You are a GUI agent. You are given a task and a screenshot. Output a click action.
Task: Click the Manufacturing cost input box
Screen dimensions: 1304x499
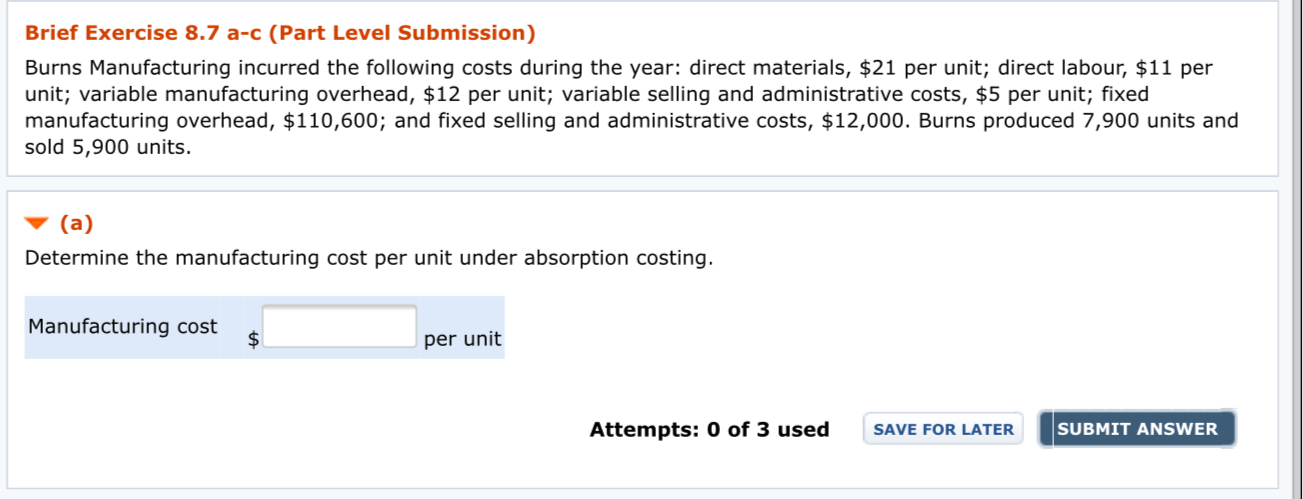tap(341, 327)
